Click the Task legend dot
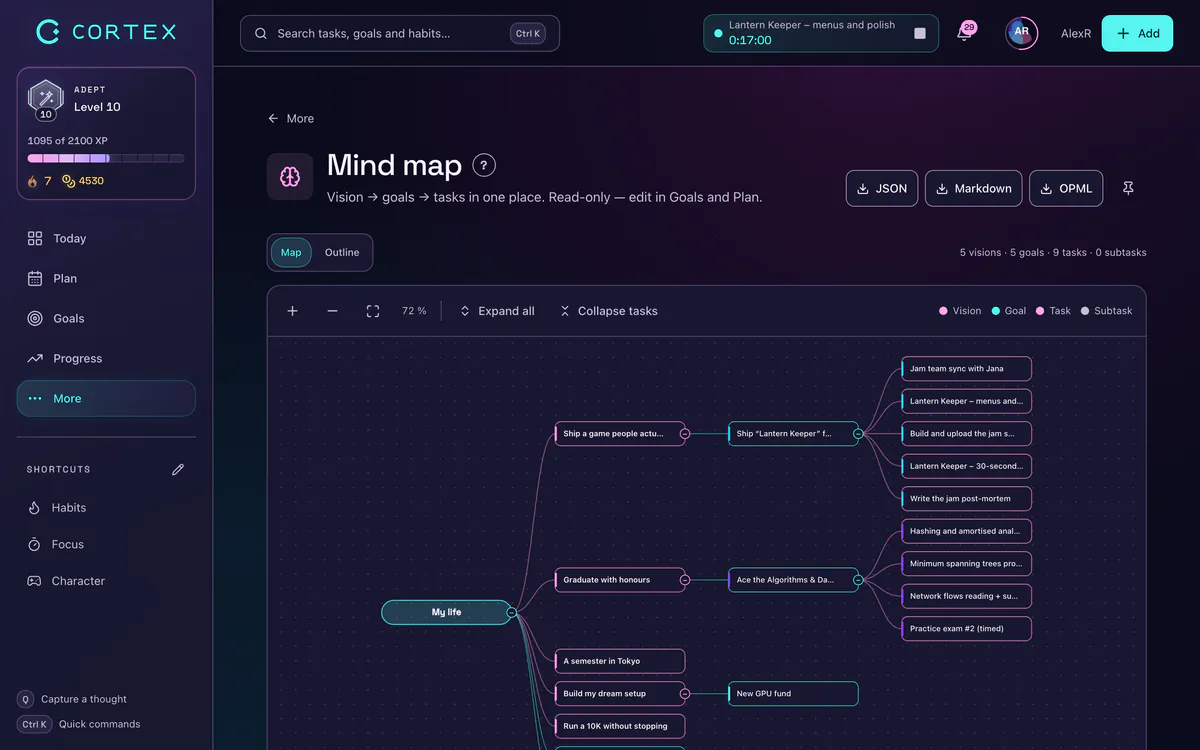1200x750 pixels. (x=1040, y=311)
